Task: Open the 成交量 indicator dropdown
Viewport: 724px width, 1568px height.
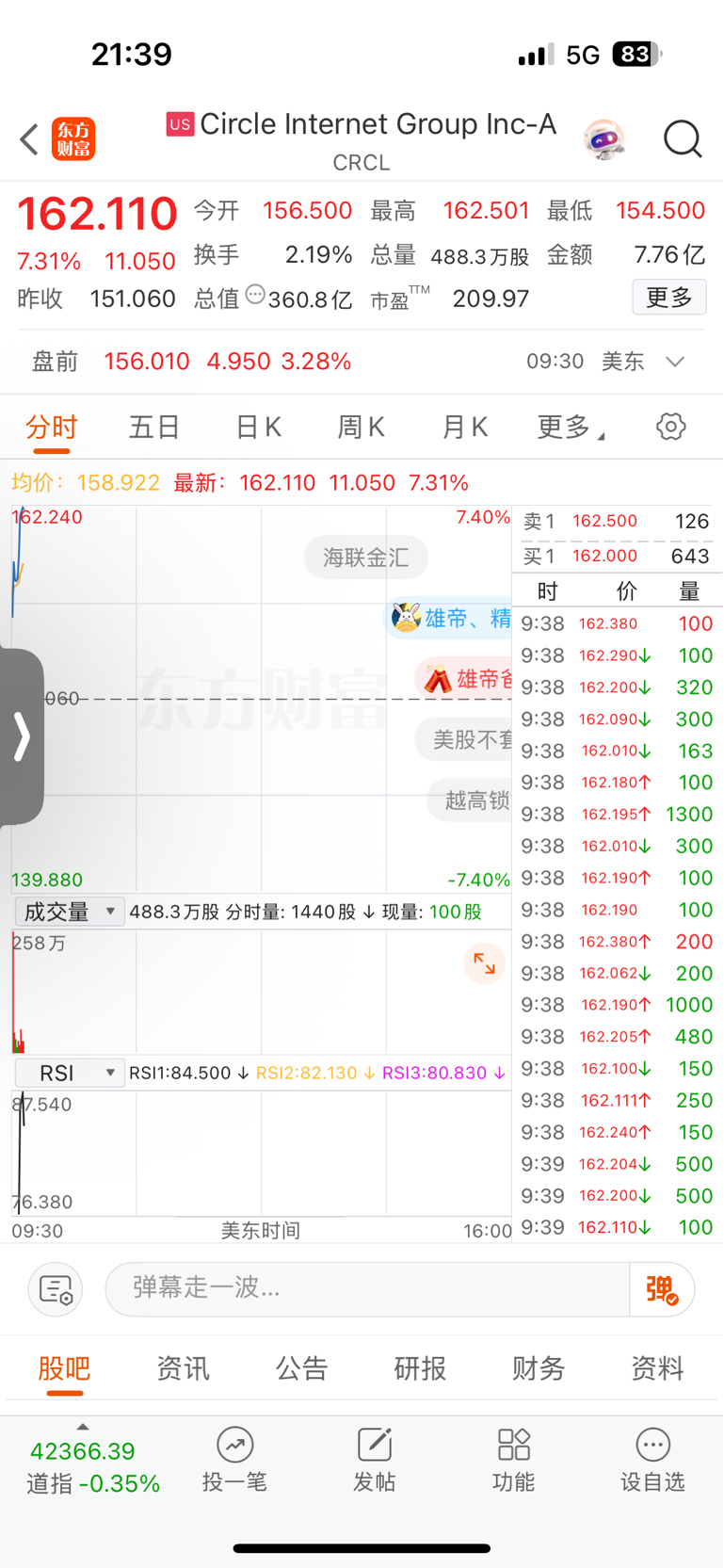Action: point(70,912)
